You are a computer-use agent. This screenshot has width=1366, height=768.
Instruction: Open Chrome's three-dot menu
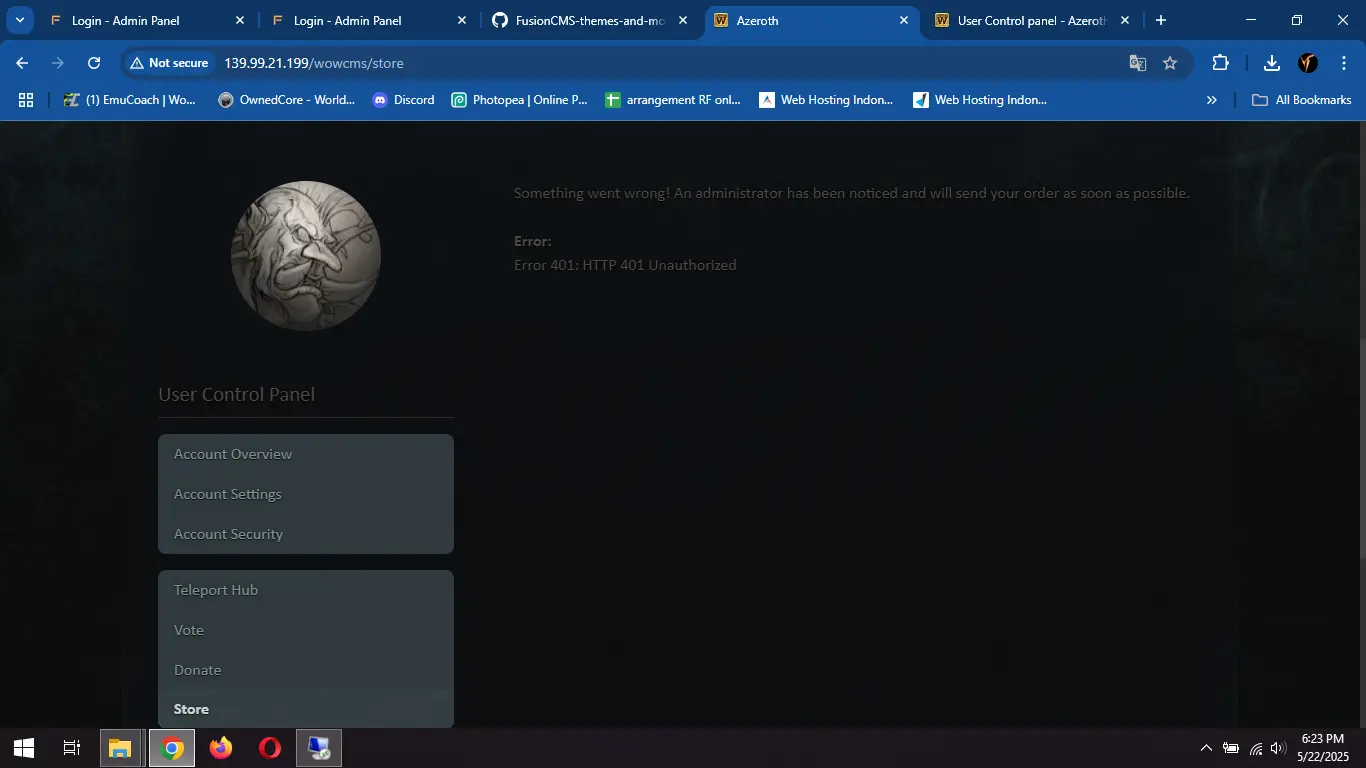(x=1342, y=63)
